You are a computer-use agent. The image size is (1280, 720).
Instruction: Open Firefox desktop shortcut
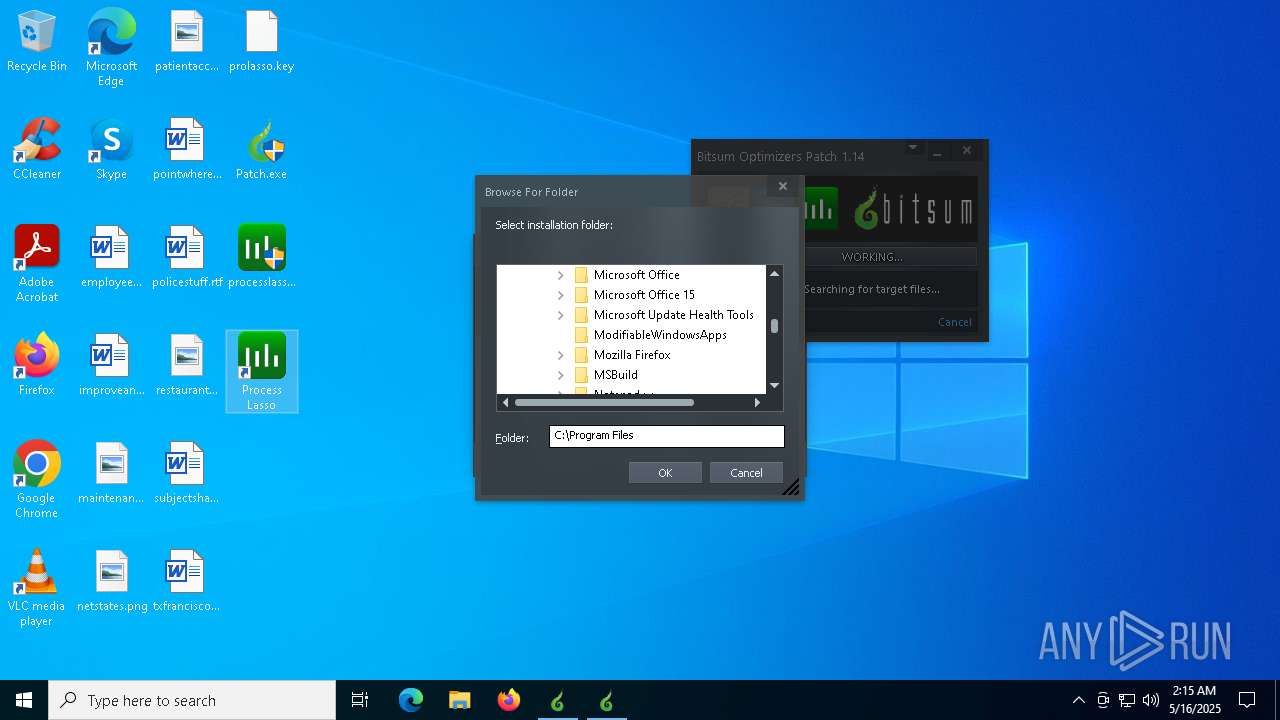click(37, 366)
